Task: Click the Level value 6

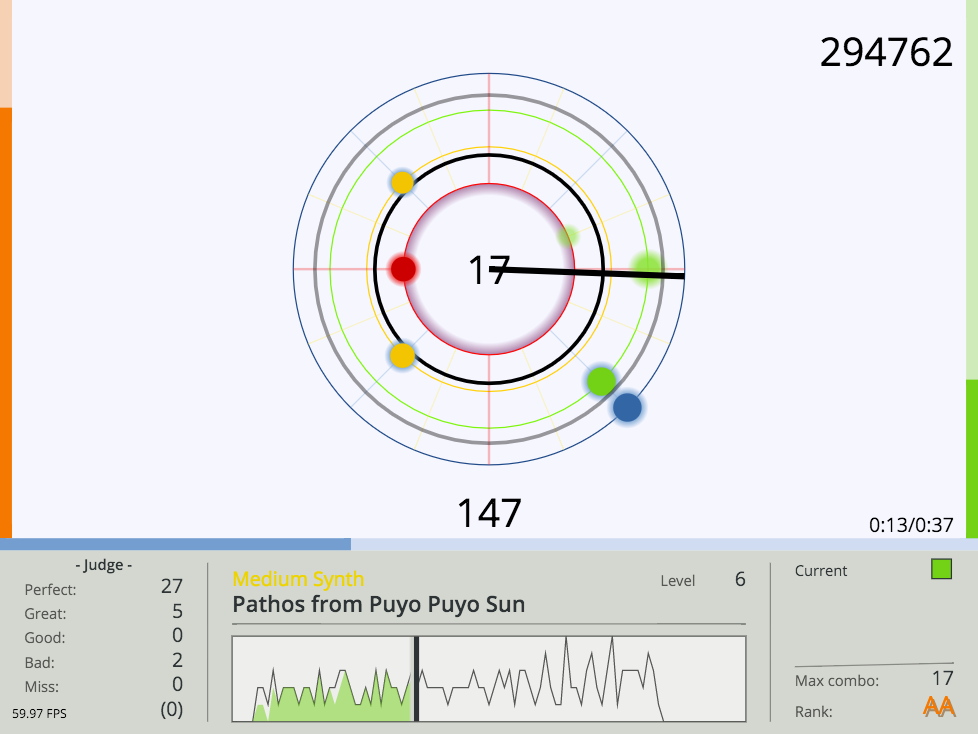Action: pos(740,579)
